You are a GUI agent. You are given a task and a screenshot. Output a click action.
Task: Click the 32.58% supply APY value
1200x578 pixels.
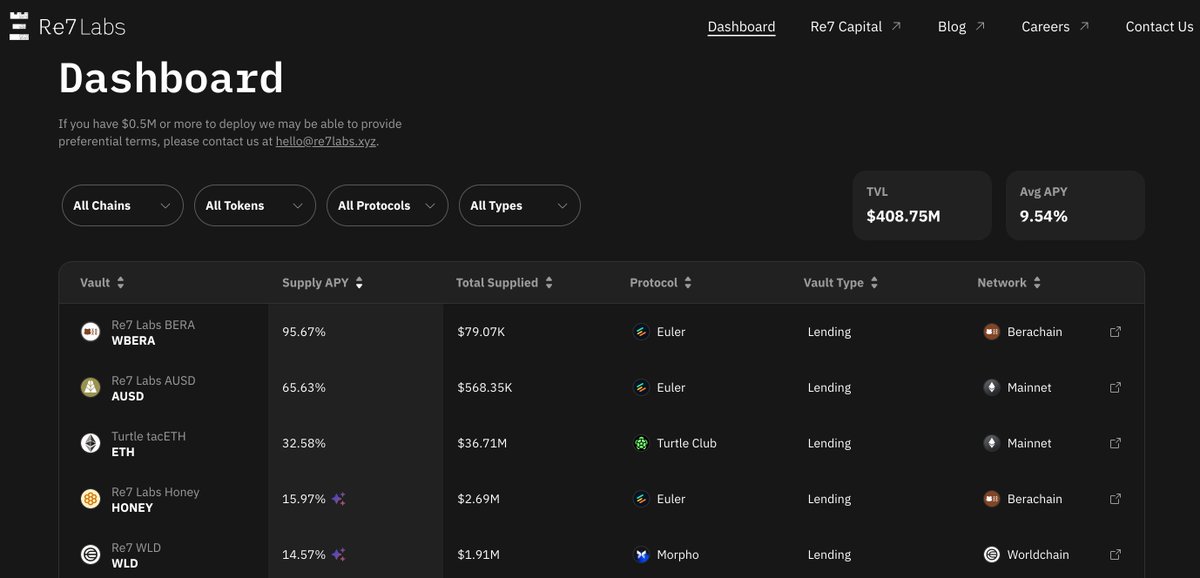pyautogui.click(x=304, y=443)
